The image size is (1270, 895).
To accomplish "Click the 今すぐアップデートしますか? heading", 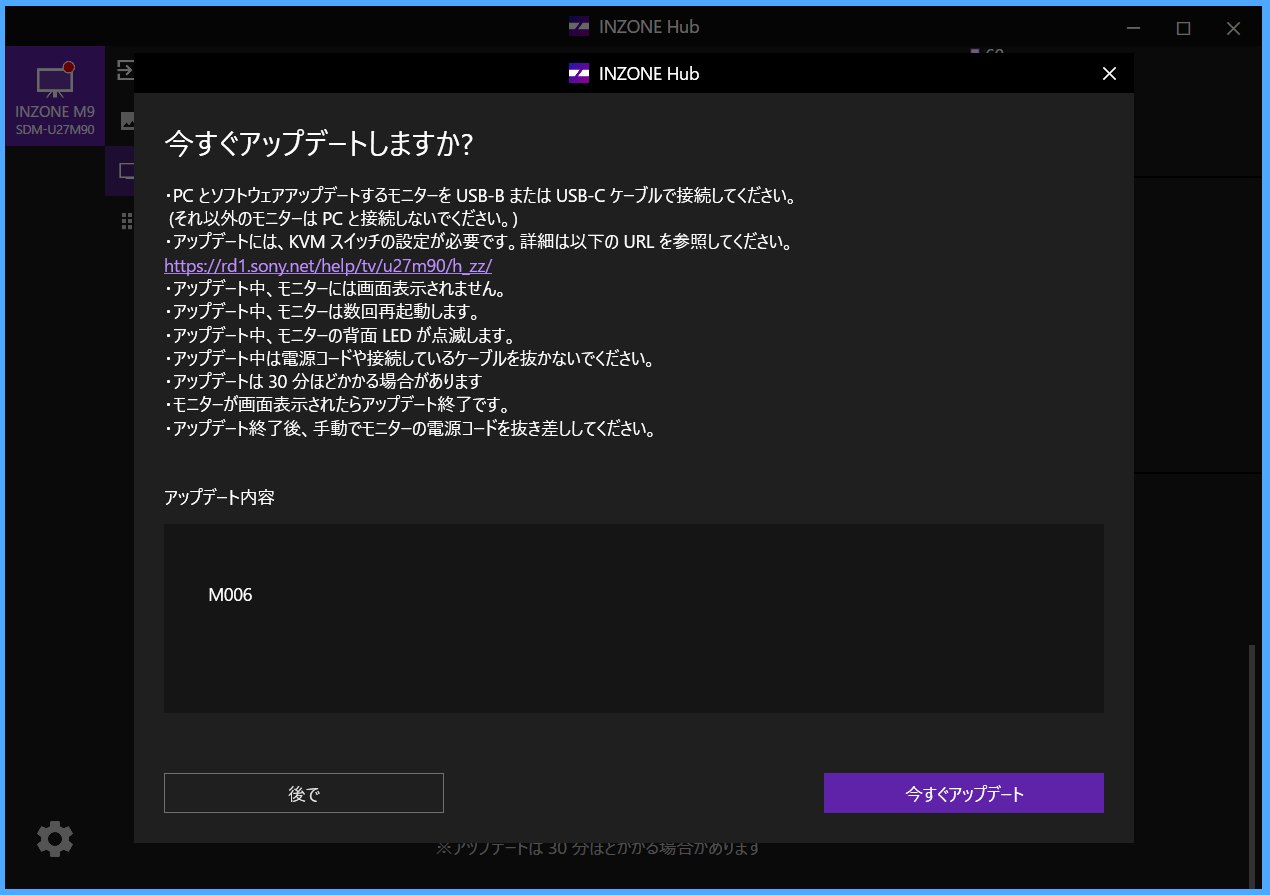I will point(318,144).
